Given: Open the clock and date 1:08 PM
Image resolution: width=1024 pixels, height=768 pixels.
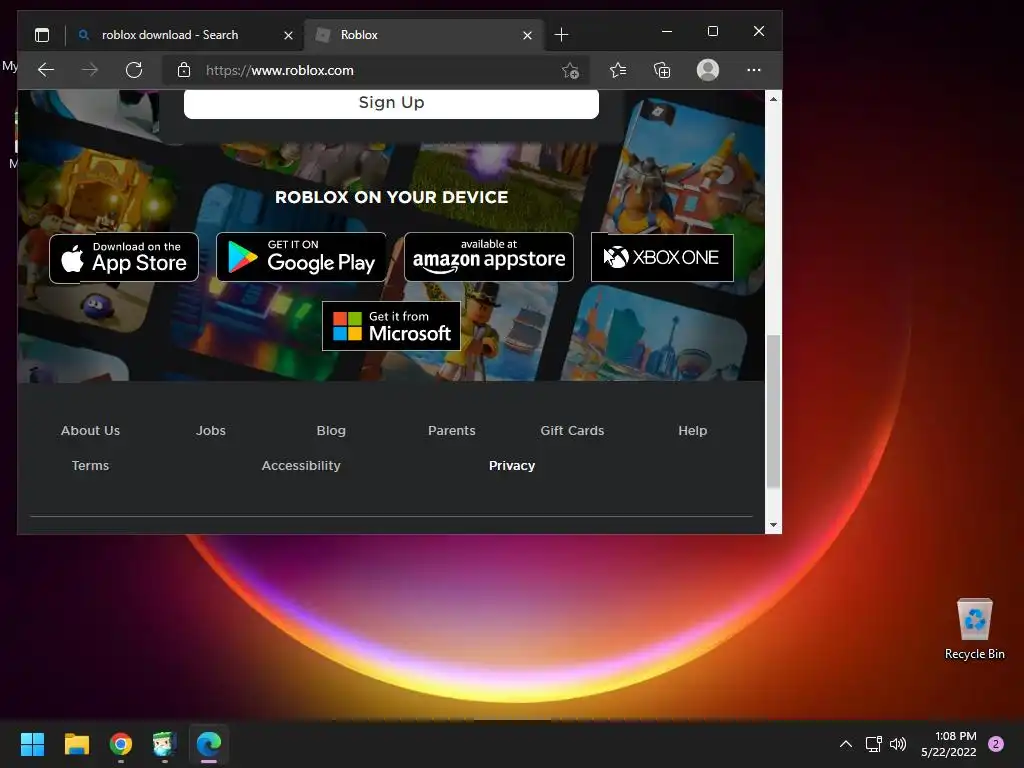Looking at the screenshot, I should point(949,744).
